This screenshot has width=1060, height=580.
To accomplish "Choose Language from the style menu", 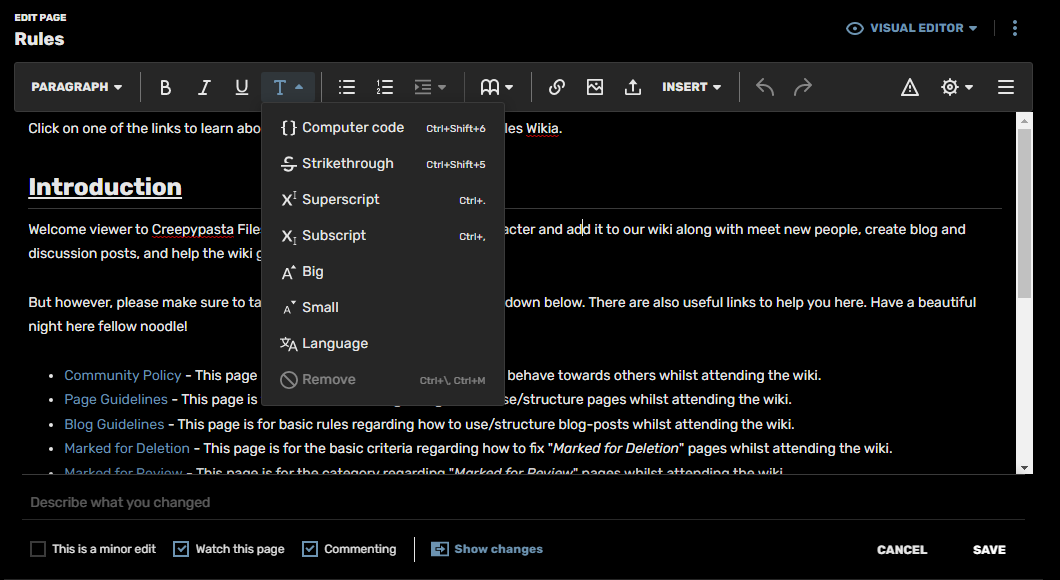I will [383, 343].
